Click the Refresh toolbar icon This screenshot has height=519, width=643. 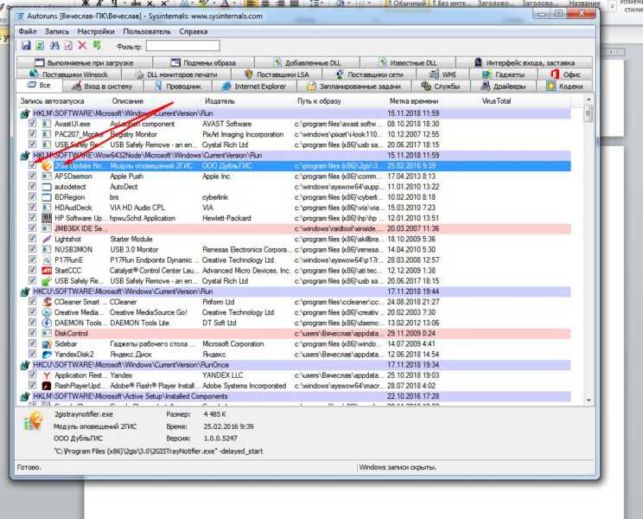(40, 46)
